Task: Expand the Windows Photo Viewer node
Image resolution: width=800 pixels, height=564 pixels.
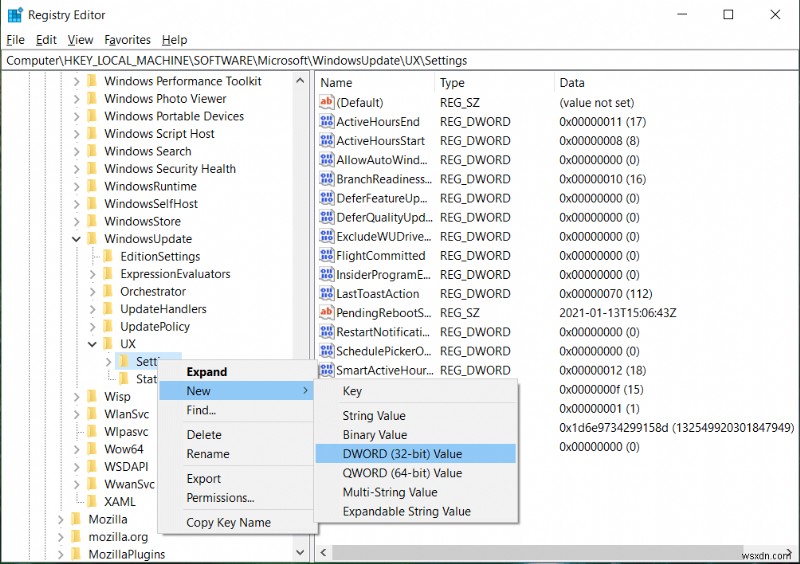Action: click(x=77, y=99)
